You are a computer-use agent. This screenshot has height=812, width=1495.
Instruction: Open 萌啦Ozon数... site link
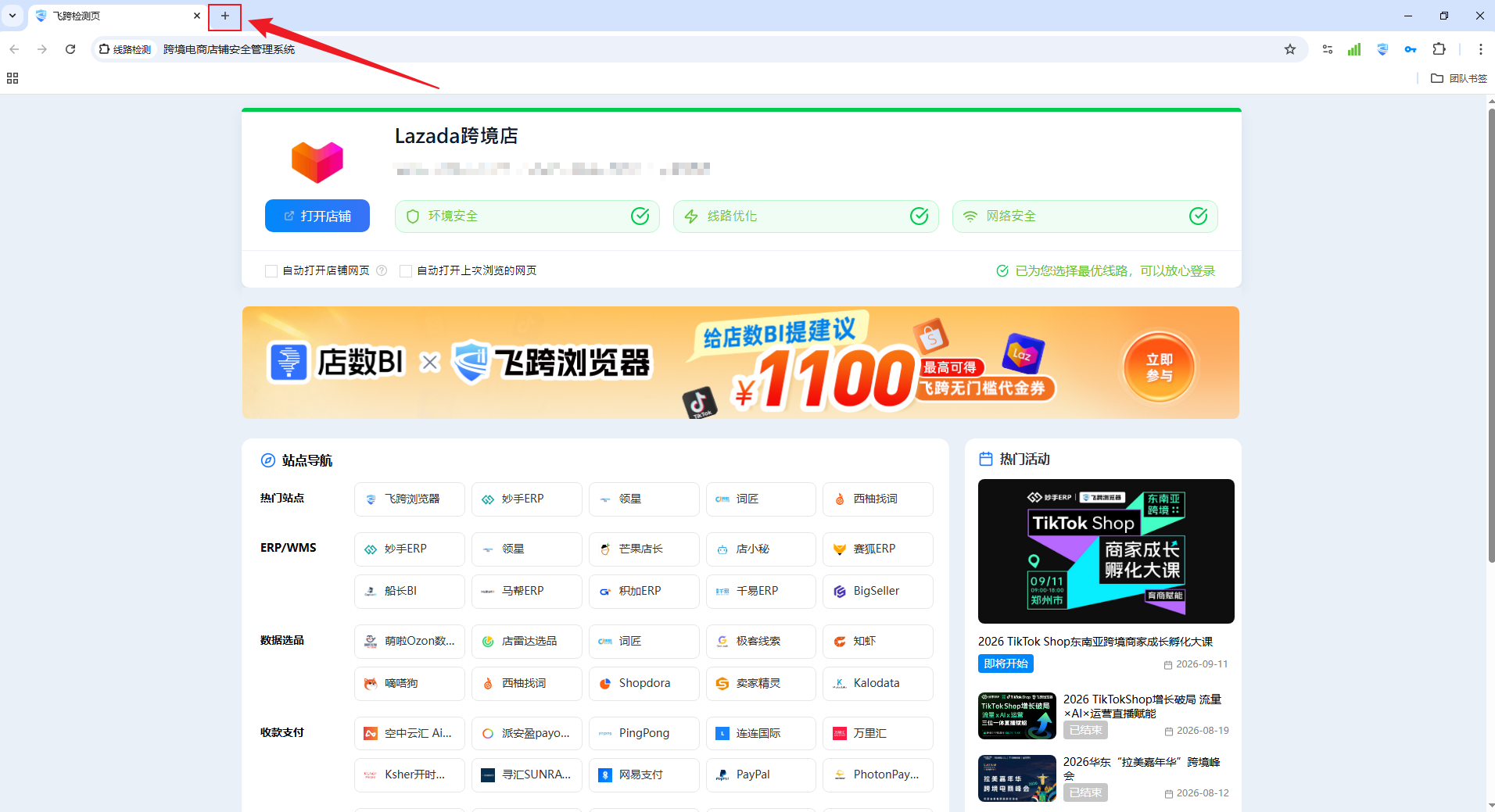tap(410, 642)
